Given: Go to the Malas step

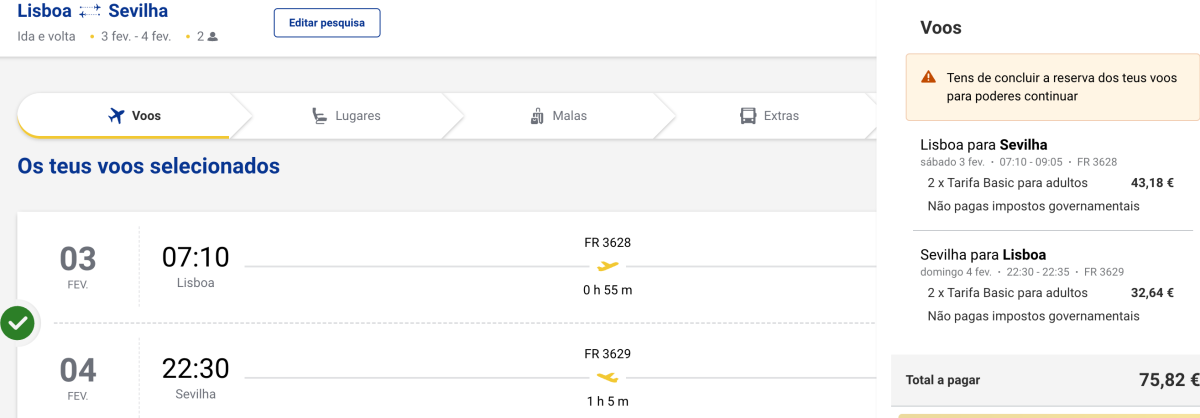Looking at the screenshot, I should (x=558, y=116).
